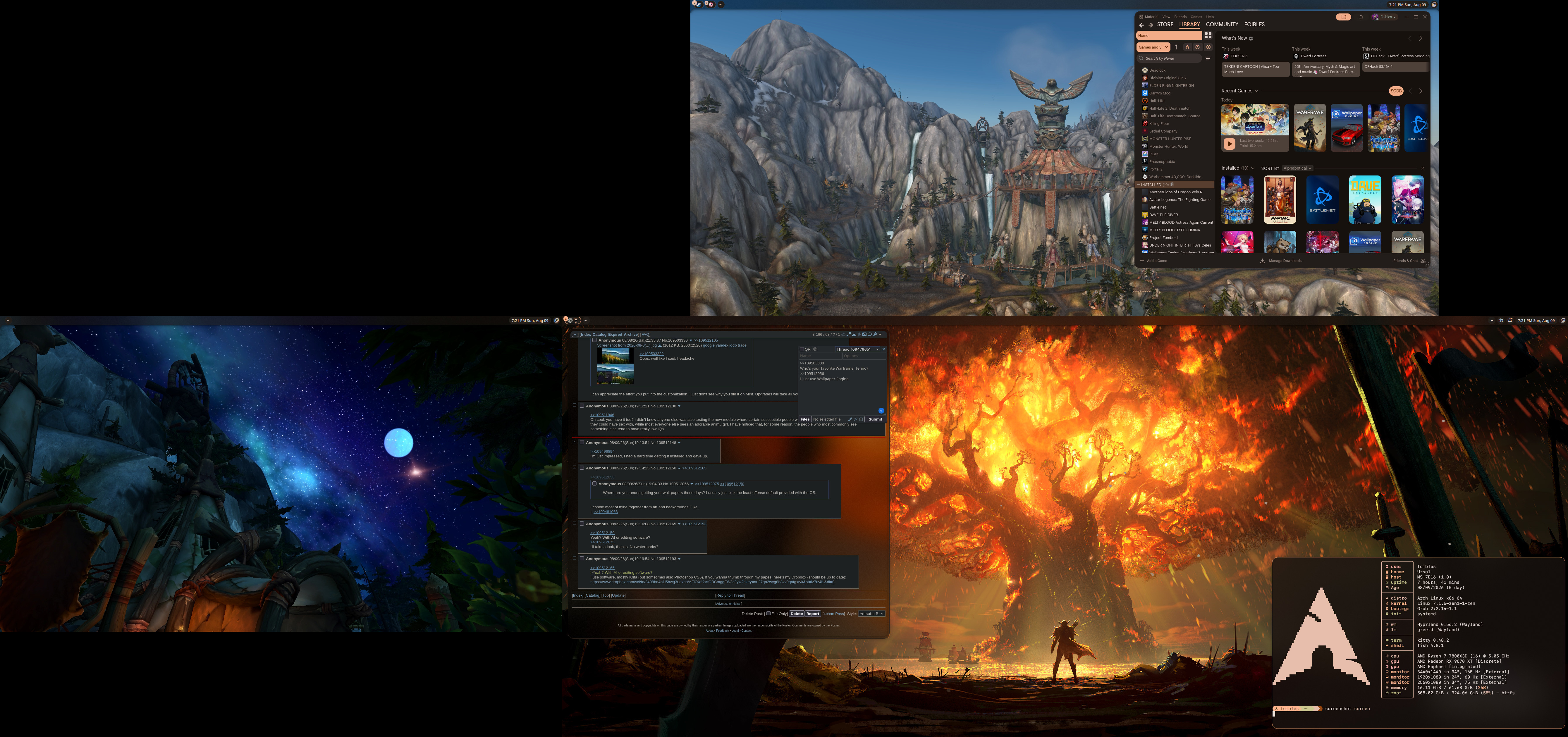The height and width of the screenshot is (737, 1568).
Task: Collapse the Installed shelf with double-chevron
Action: click(1423, 168)
